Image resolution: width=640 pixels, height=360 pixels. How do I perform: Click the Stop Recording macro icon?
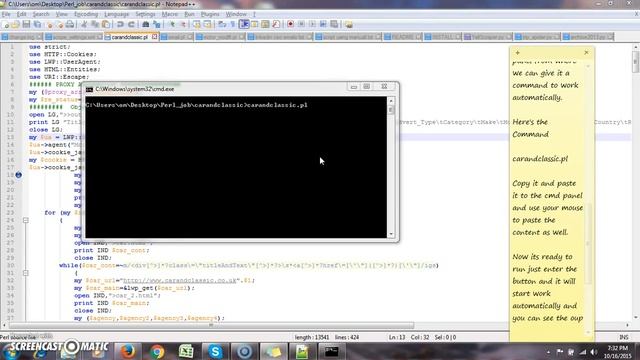[x=302, y=24]
